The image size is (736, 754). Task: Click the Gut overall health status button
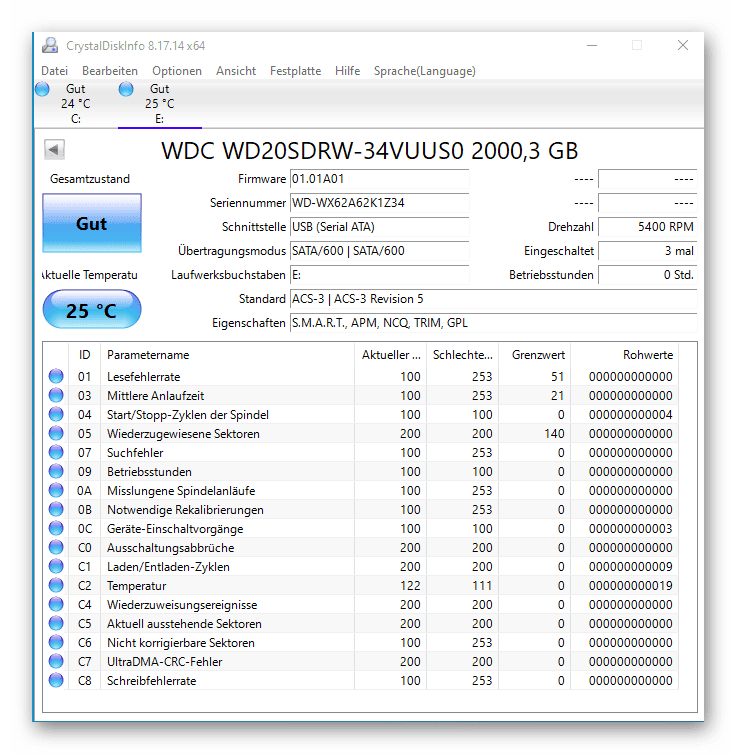(92, 223)
